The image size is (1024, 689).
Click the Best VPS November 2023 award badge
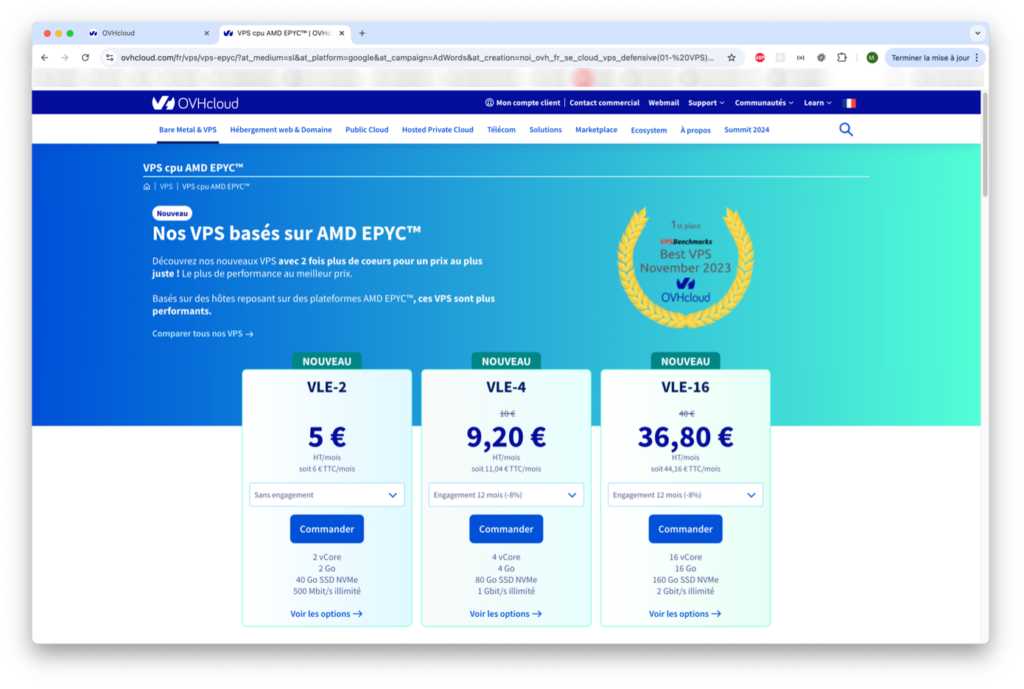click(685, 267)
